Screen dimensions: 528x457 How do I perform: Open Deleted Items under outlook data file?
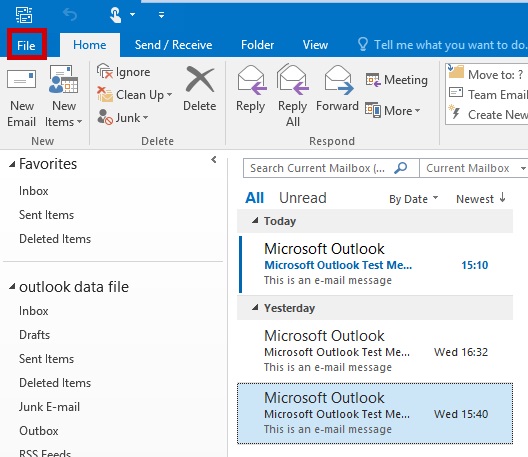[x=55, y=383]
